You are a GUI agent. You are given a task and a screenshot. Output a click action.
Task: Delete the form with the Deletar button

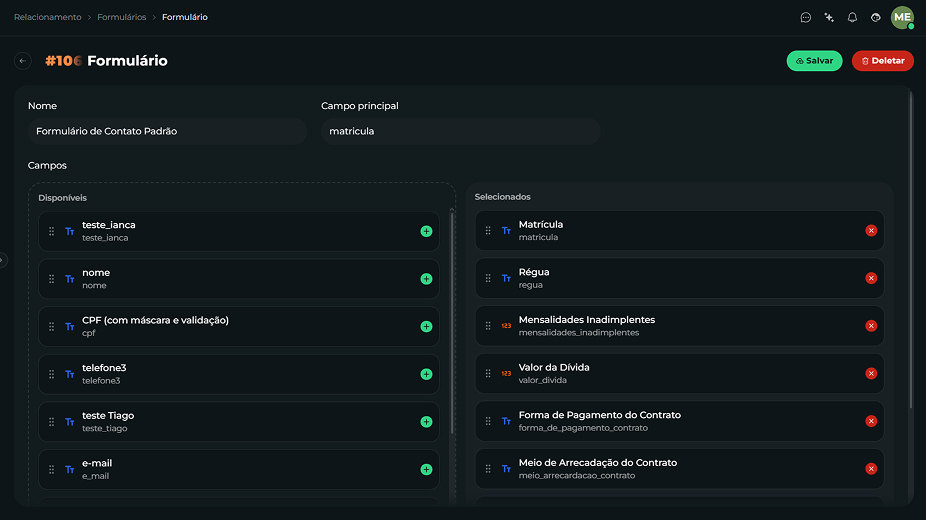(x=883, y=61)
